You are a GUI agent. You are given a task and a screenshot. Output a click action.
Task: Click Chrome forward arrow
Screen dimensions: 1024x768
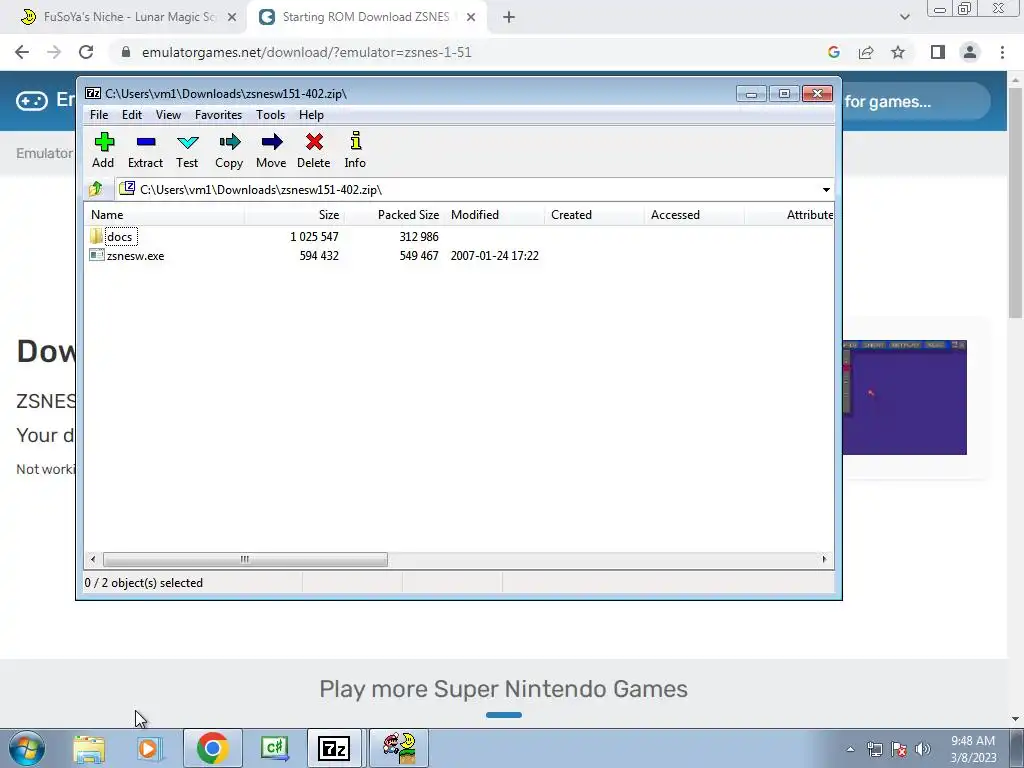click(x=54, y=52)
